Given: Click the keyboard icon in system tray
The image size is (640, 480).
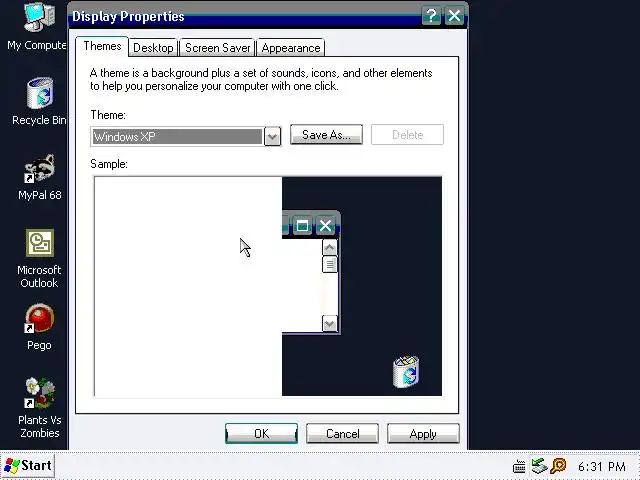Looking at the screenshot, I should (x=519, y=466).
